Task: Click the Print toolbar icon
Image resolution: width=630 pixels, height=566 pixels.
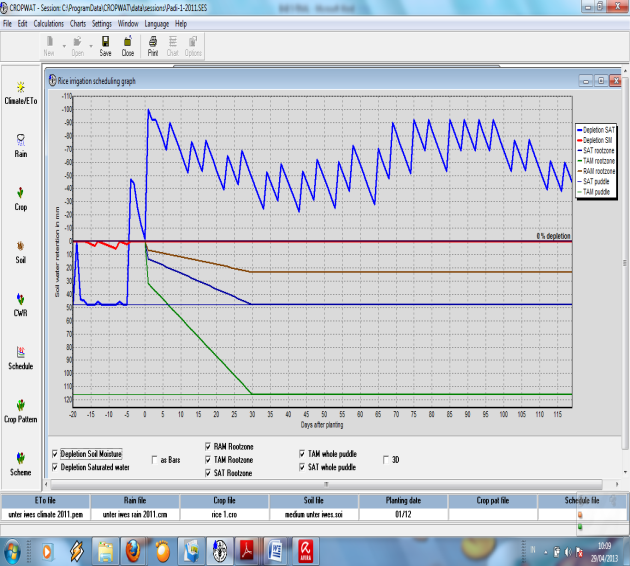Action: coord(153,46)
